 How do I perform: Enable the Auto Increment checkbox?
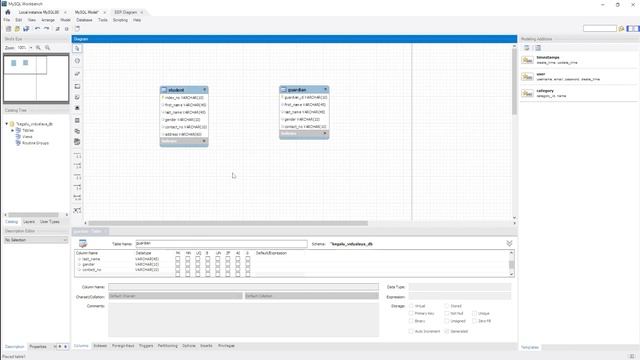[411, 331]
